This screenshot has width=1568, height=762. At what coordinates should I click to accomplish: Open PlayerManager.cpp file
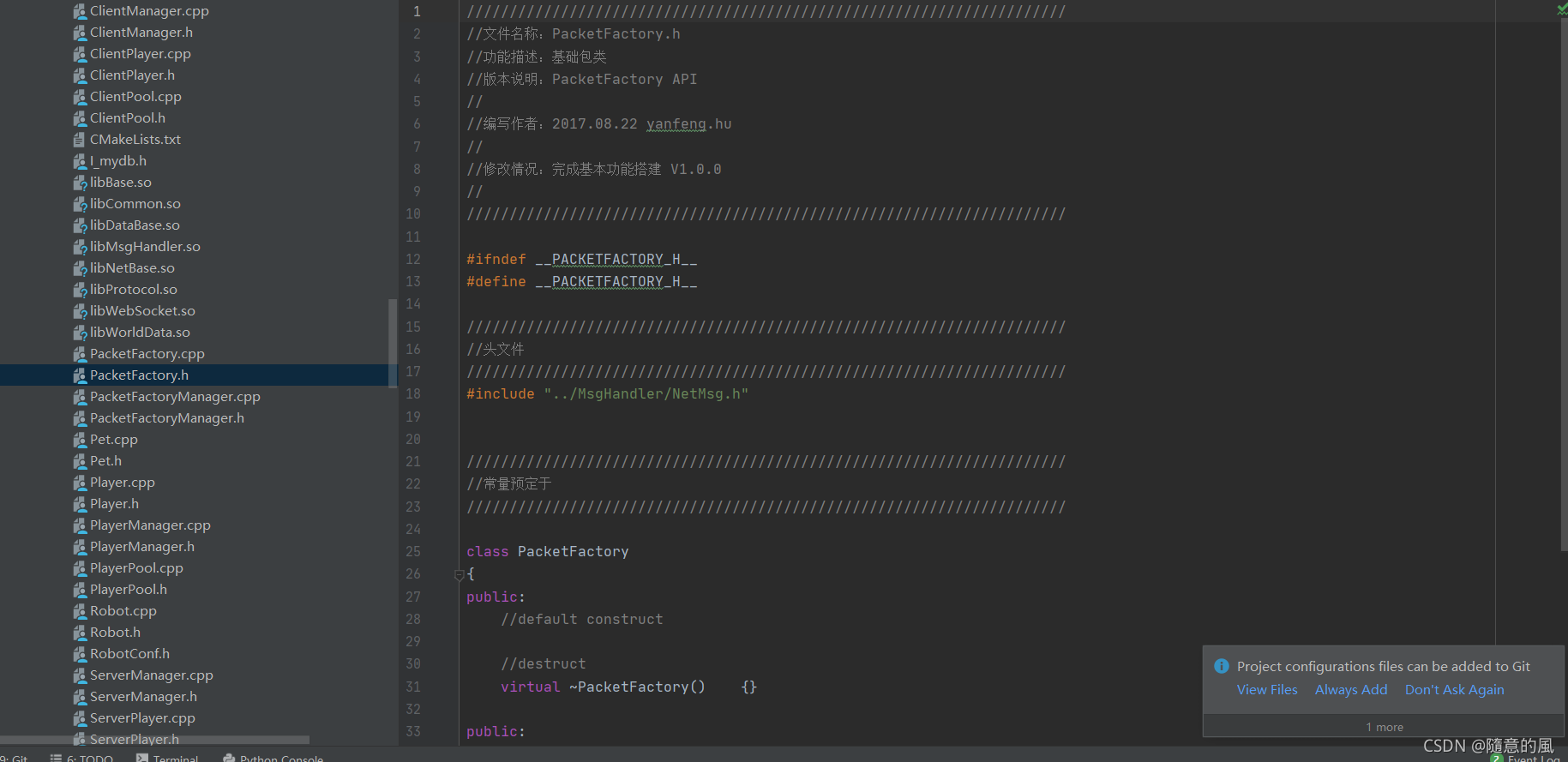pyautogui.click(x=150, y=525)
